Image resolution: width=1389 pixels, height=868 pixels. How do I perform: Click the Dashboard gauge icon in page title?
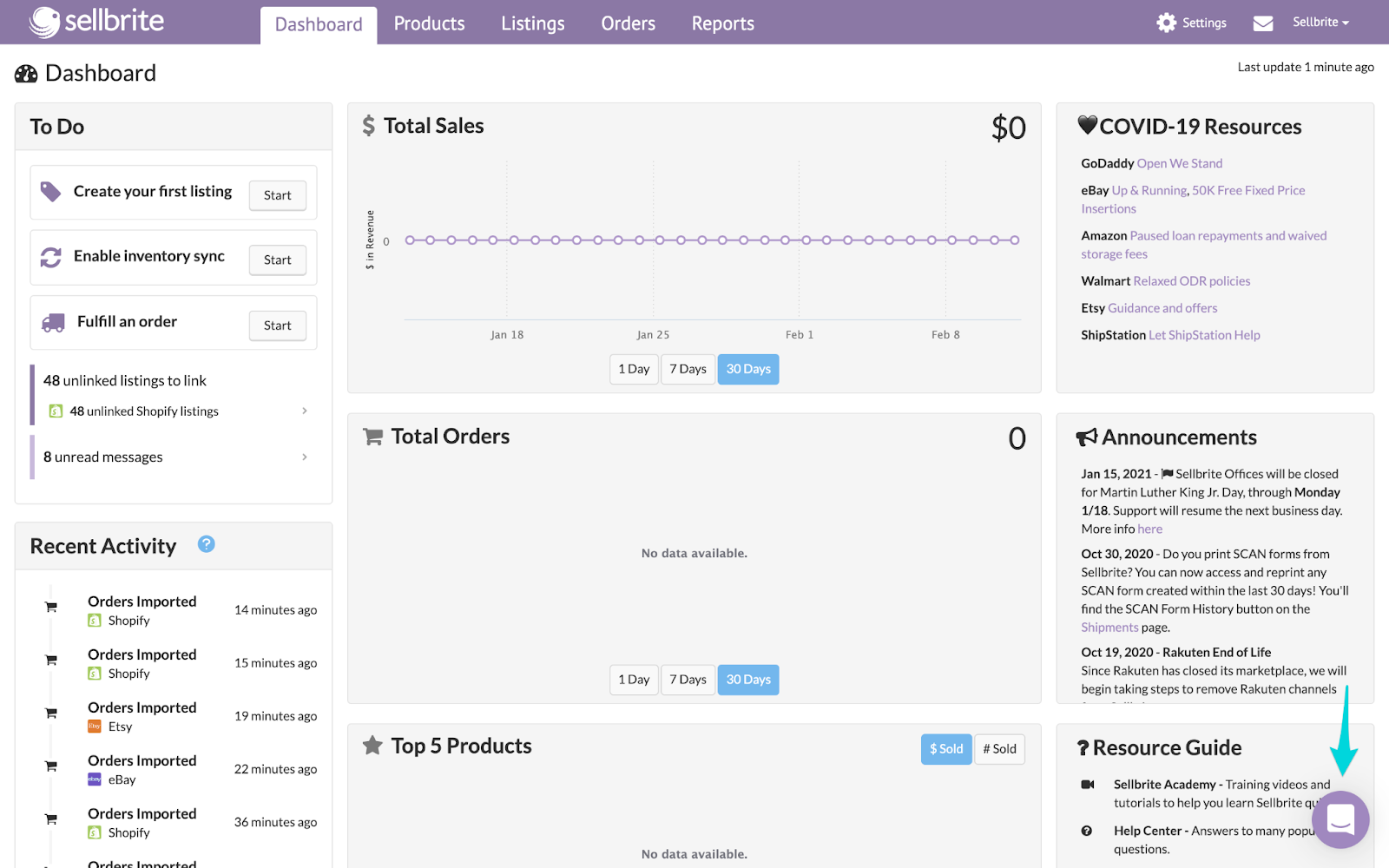26,74
